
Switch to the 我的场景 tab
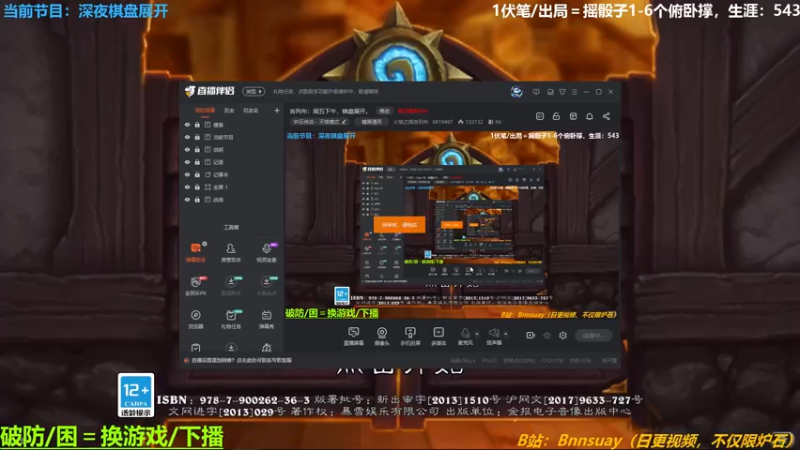point(205,111)
